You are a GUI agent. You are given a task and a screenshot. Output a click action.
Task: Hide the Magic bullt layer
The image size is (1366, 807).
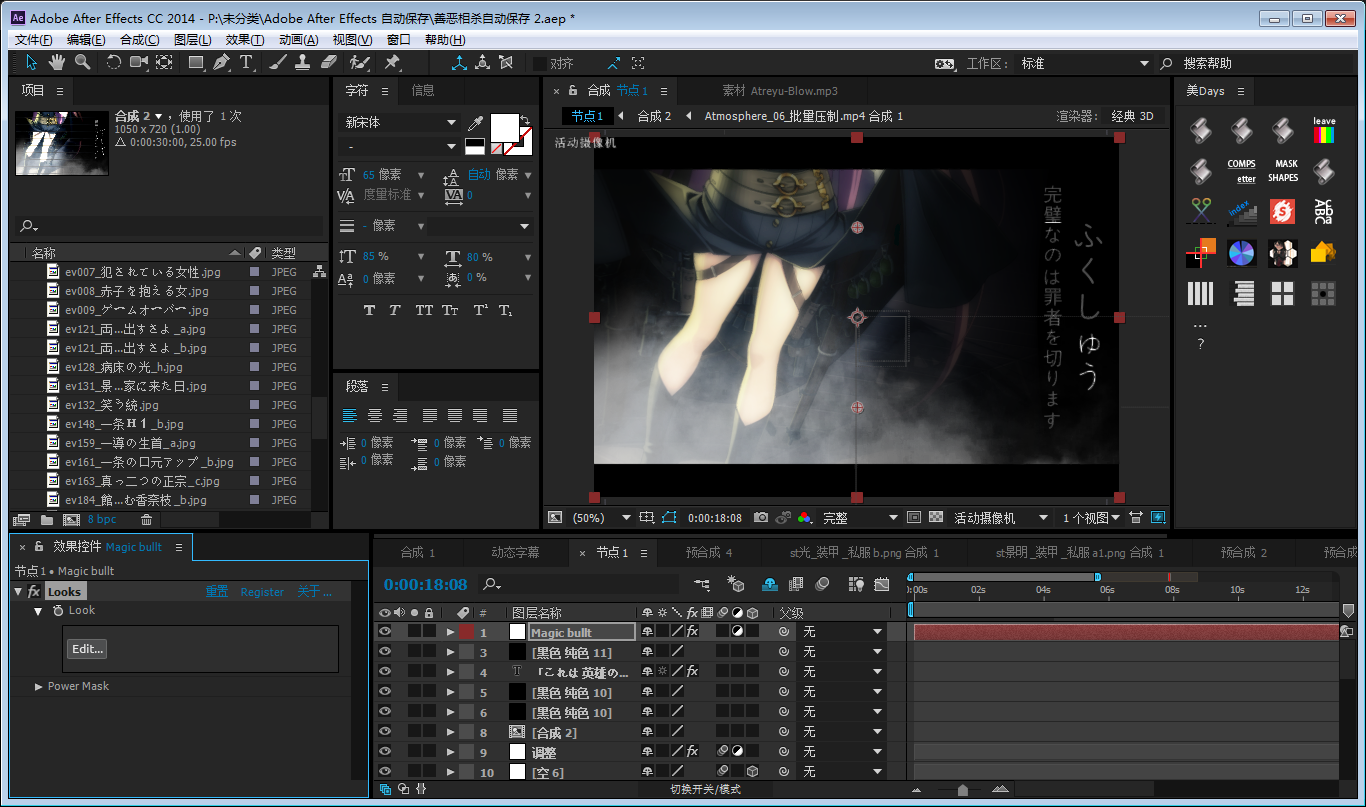pos(384,632)
